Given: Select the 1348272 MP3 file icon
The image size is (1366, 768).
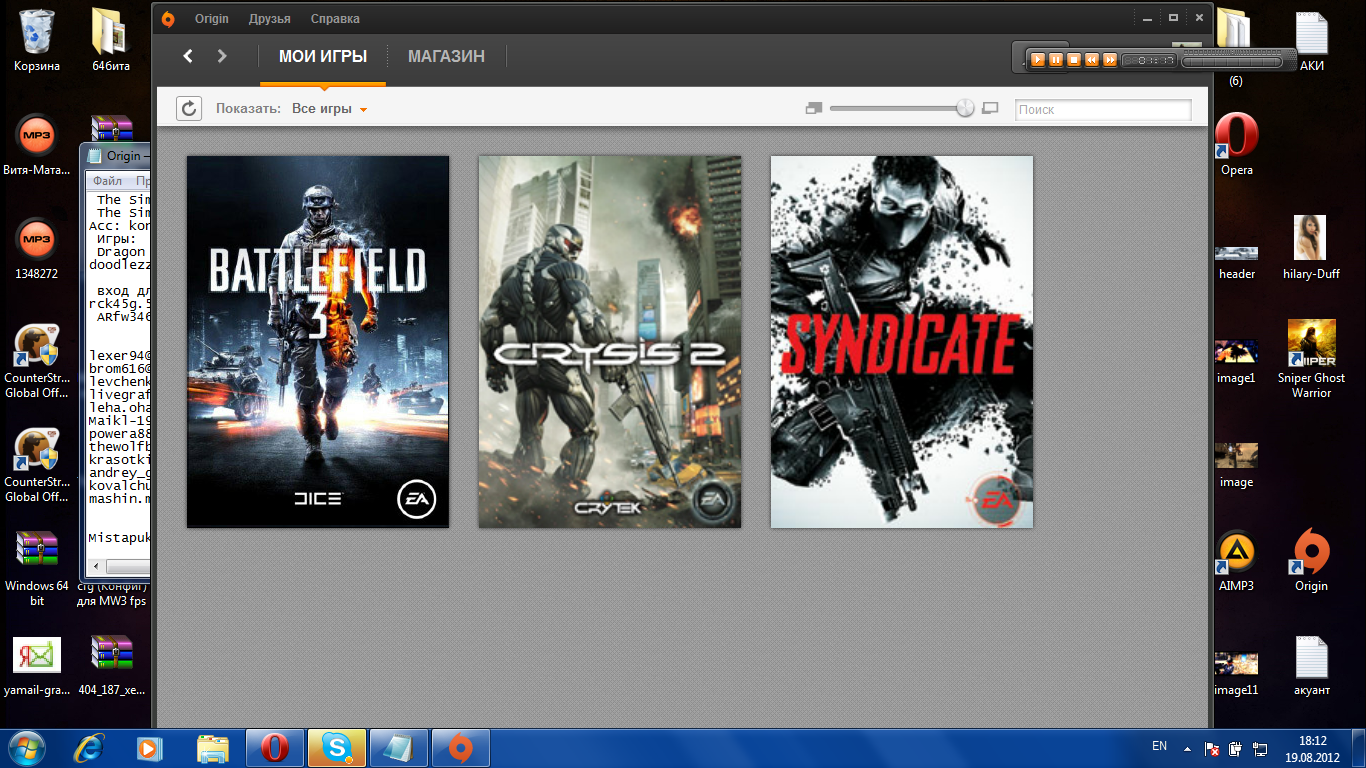Looking at the screenshot, I should click(37, 247).
